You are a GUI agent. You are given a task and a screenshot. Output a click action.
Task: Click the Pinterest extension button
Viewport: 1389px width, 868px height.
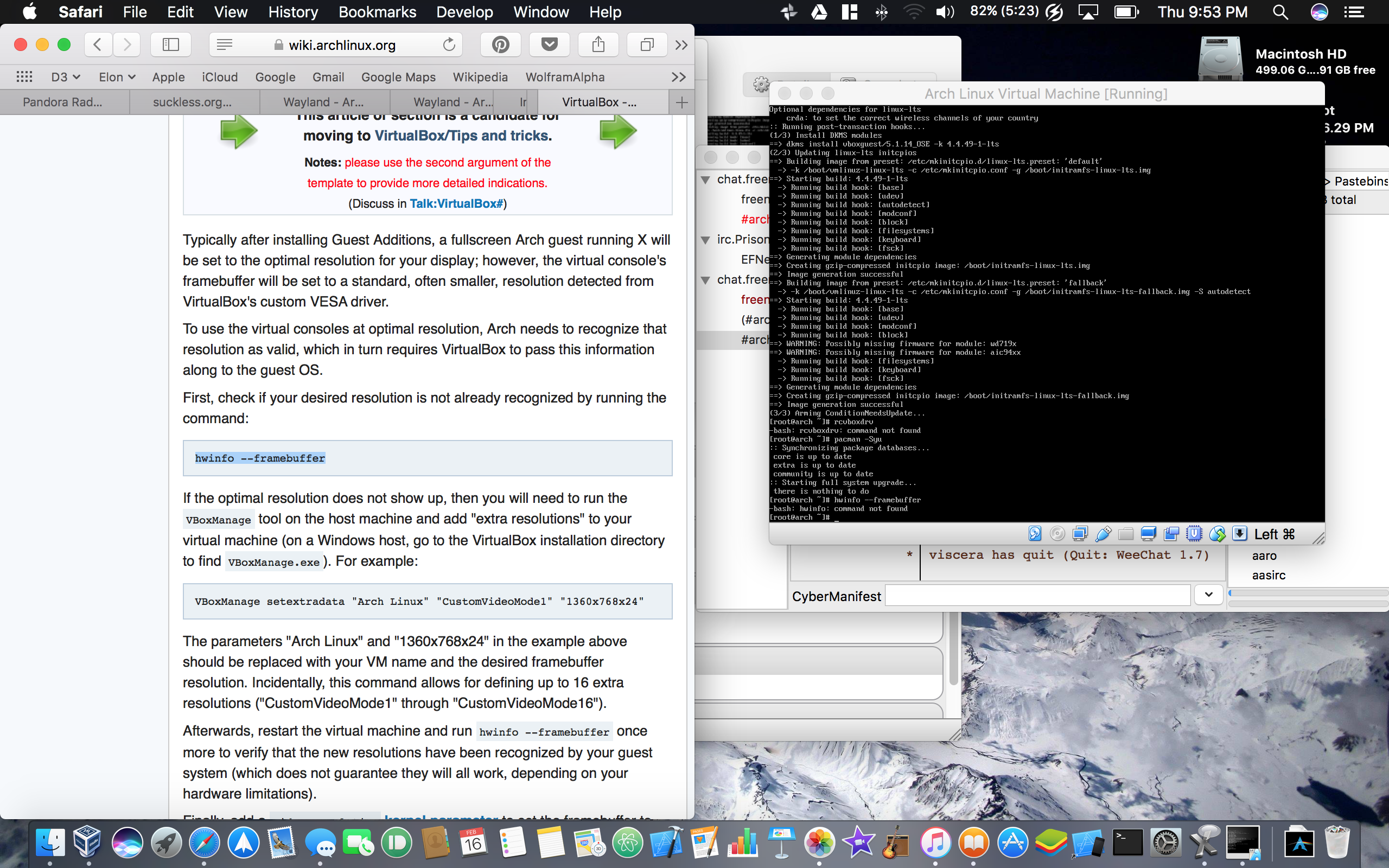pyautogui.click(x=500, y=44)
